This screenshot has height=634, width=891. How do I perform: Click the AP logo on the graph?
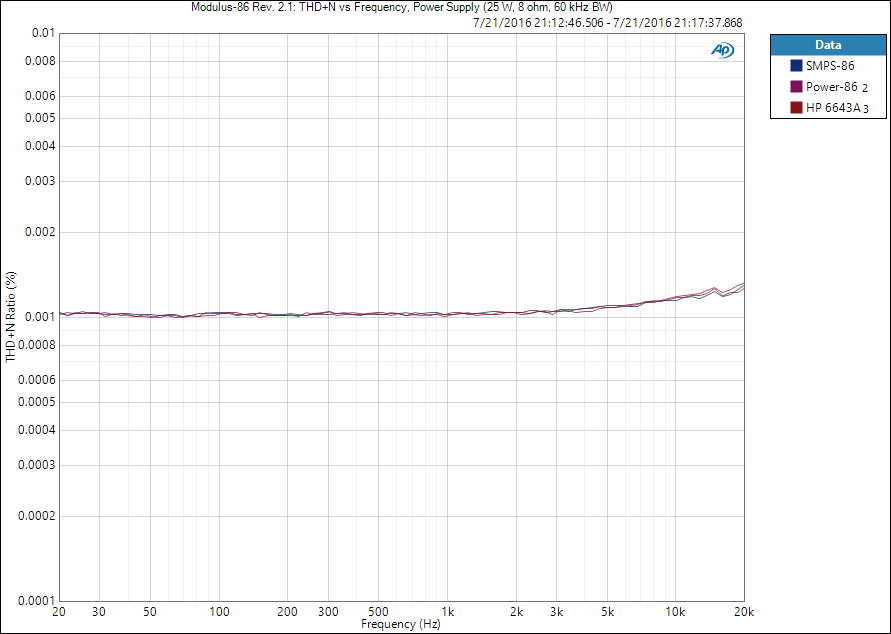722,50
